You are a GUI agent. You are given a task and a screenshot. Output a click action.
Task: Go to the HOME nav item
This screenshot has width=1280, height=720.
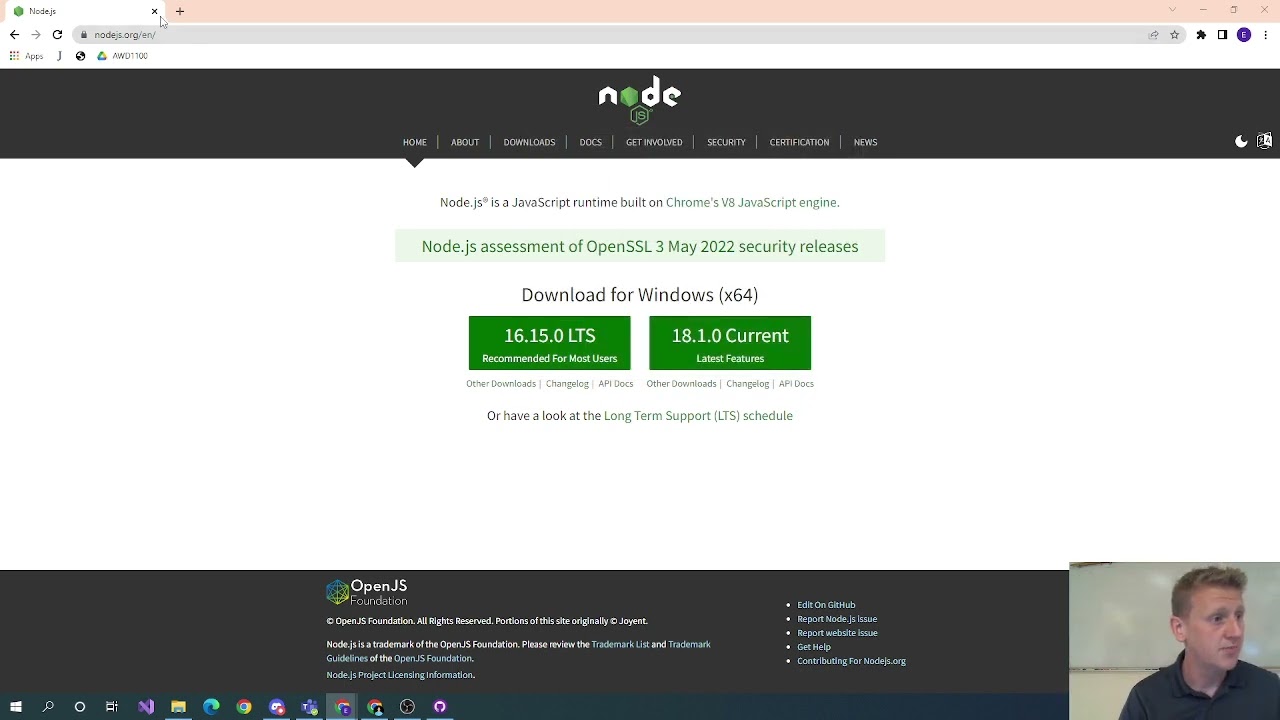[415, 142]
